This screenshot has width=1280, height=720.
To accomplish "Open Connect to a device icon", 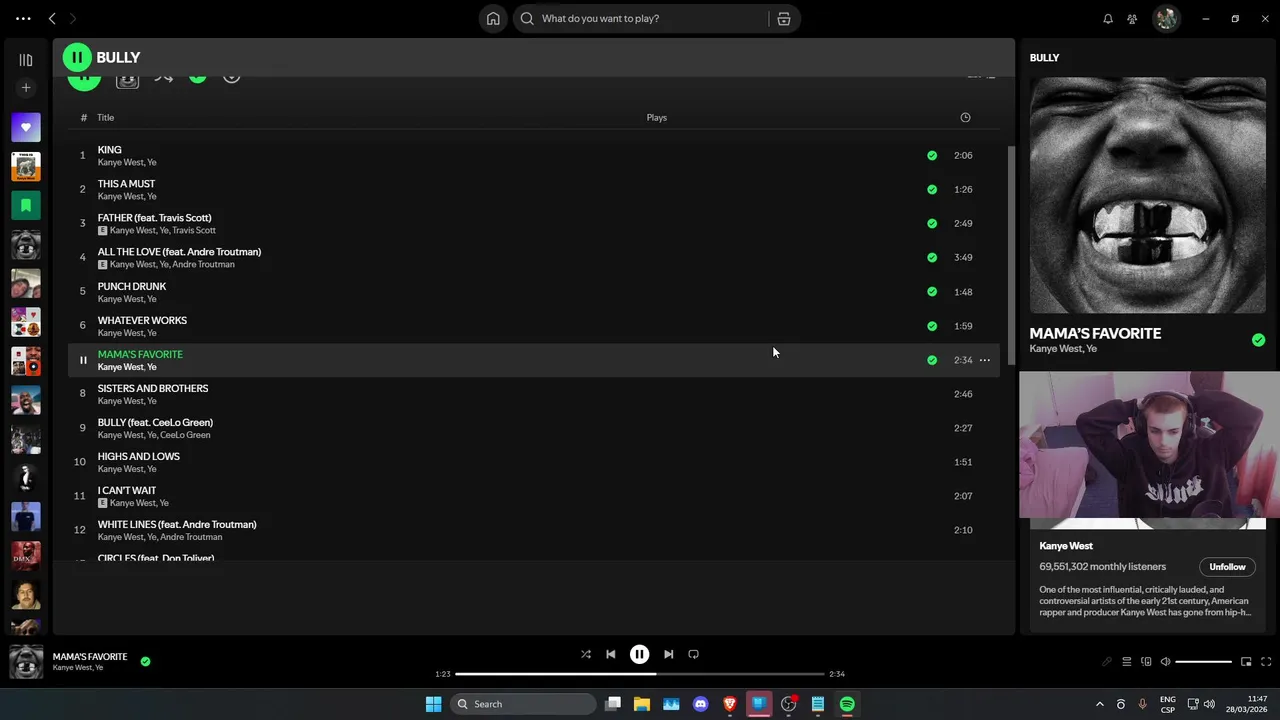I will 1146,662.
